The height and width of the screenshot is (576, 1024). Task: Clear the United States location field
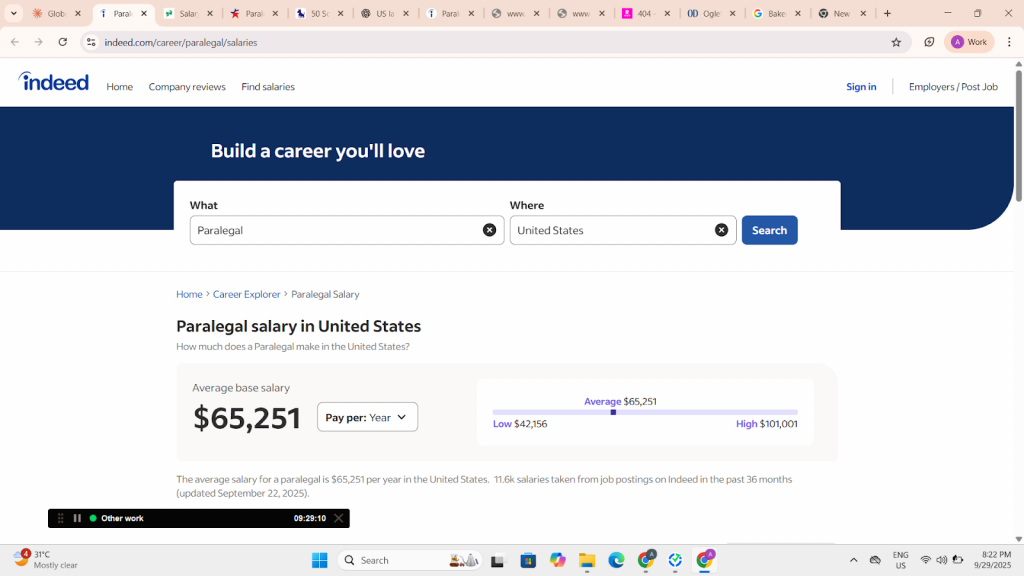coord(721,230)
